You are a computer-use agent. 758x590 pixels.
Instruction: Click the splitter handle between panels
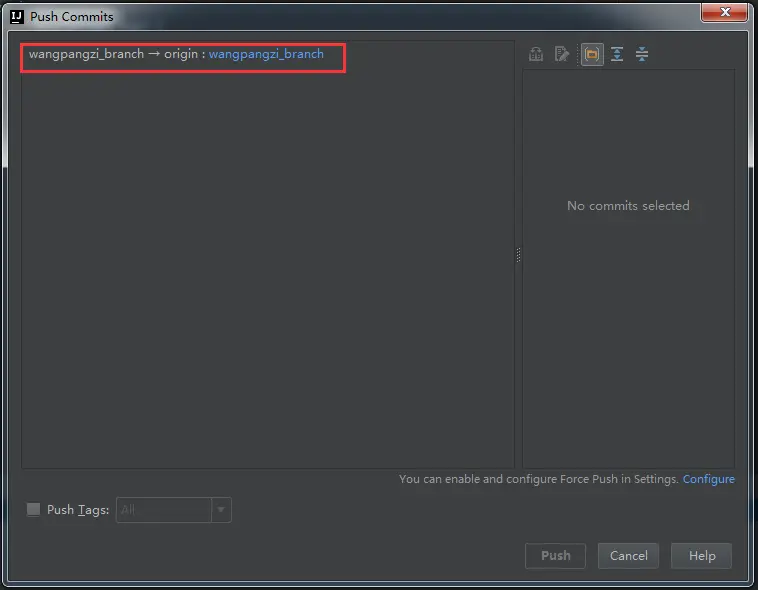(518, 255)
